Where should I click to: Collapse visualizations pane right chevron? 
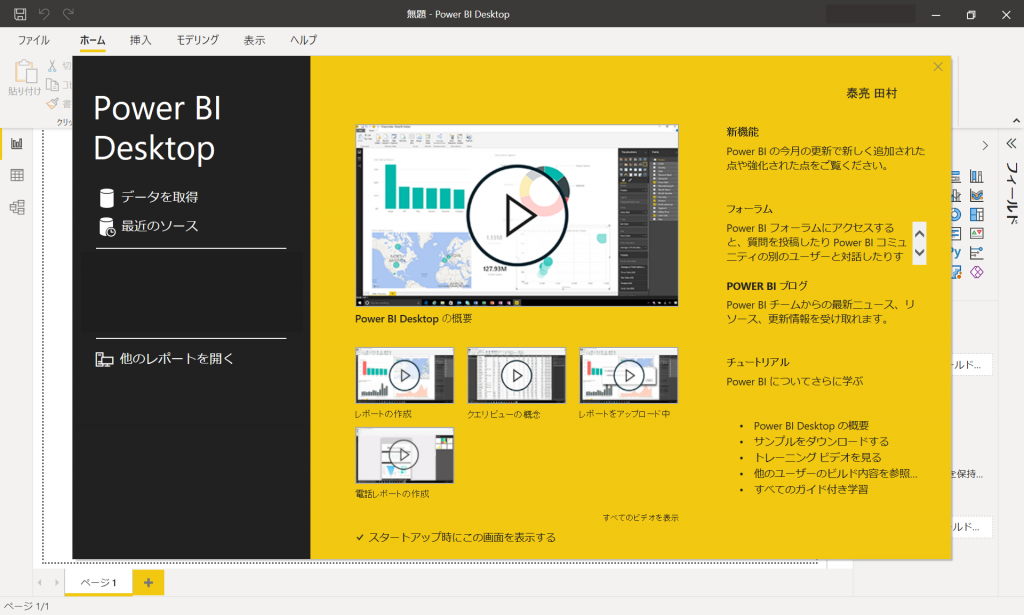click(x=985, y=145)
